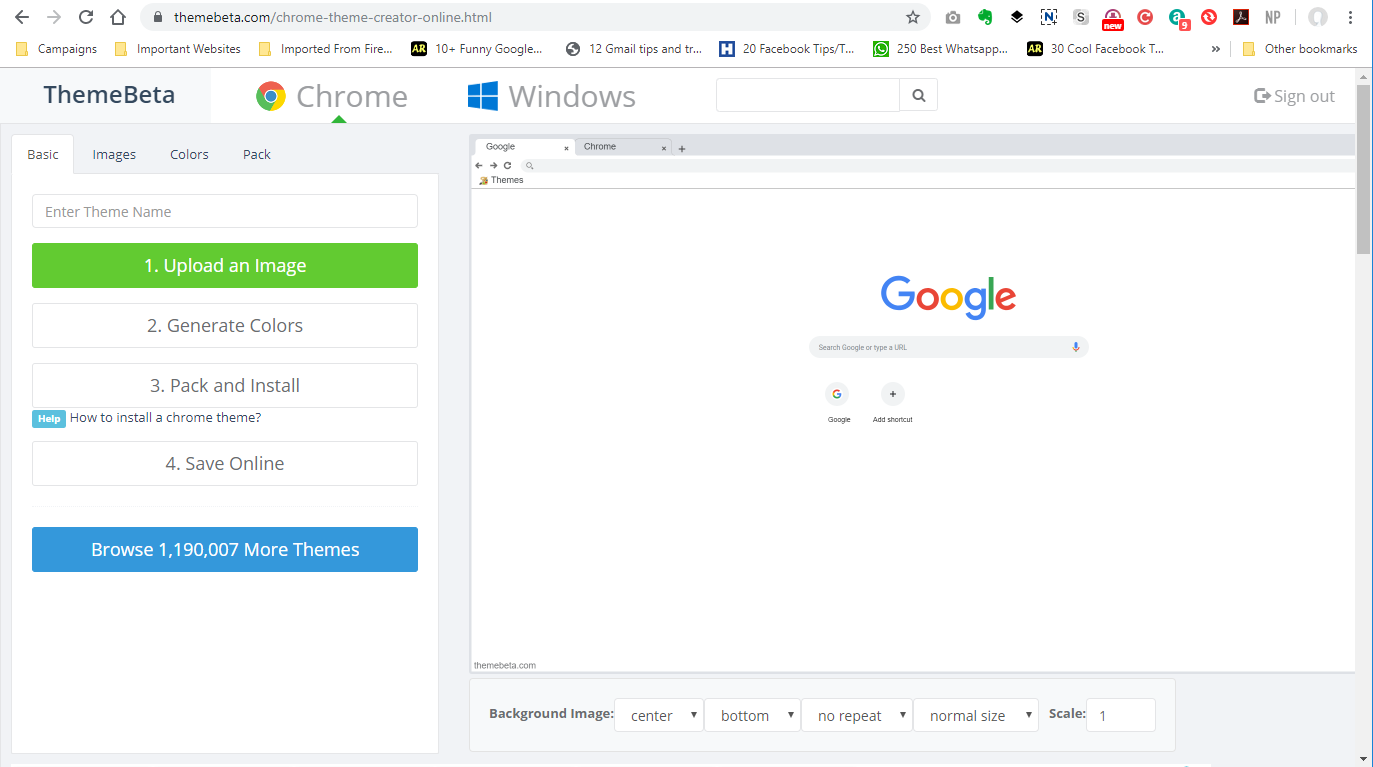Open the Other bookmarks folder
The width and height of the screenshot is (1373, 767).
pyautogui.click(x=1300, y=48)
